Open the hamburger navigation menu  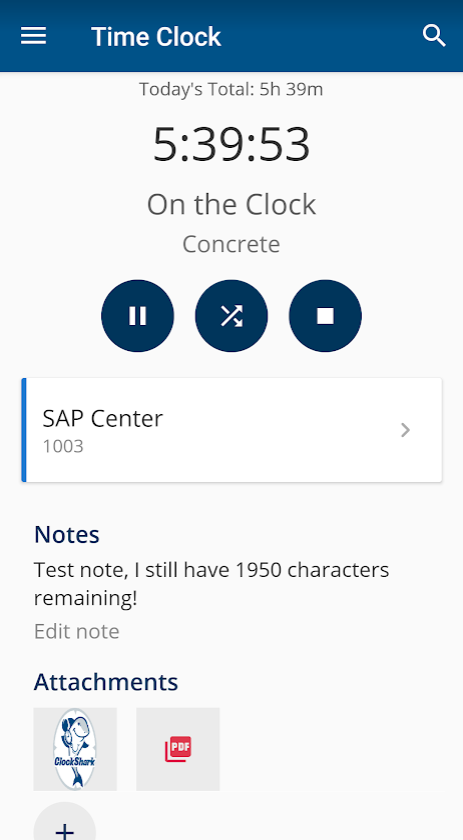pyautogui.click(x=33, y=36)
